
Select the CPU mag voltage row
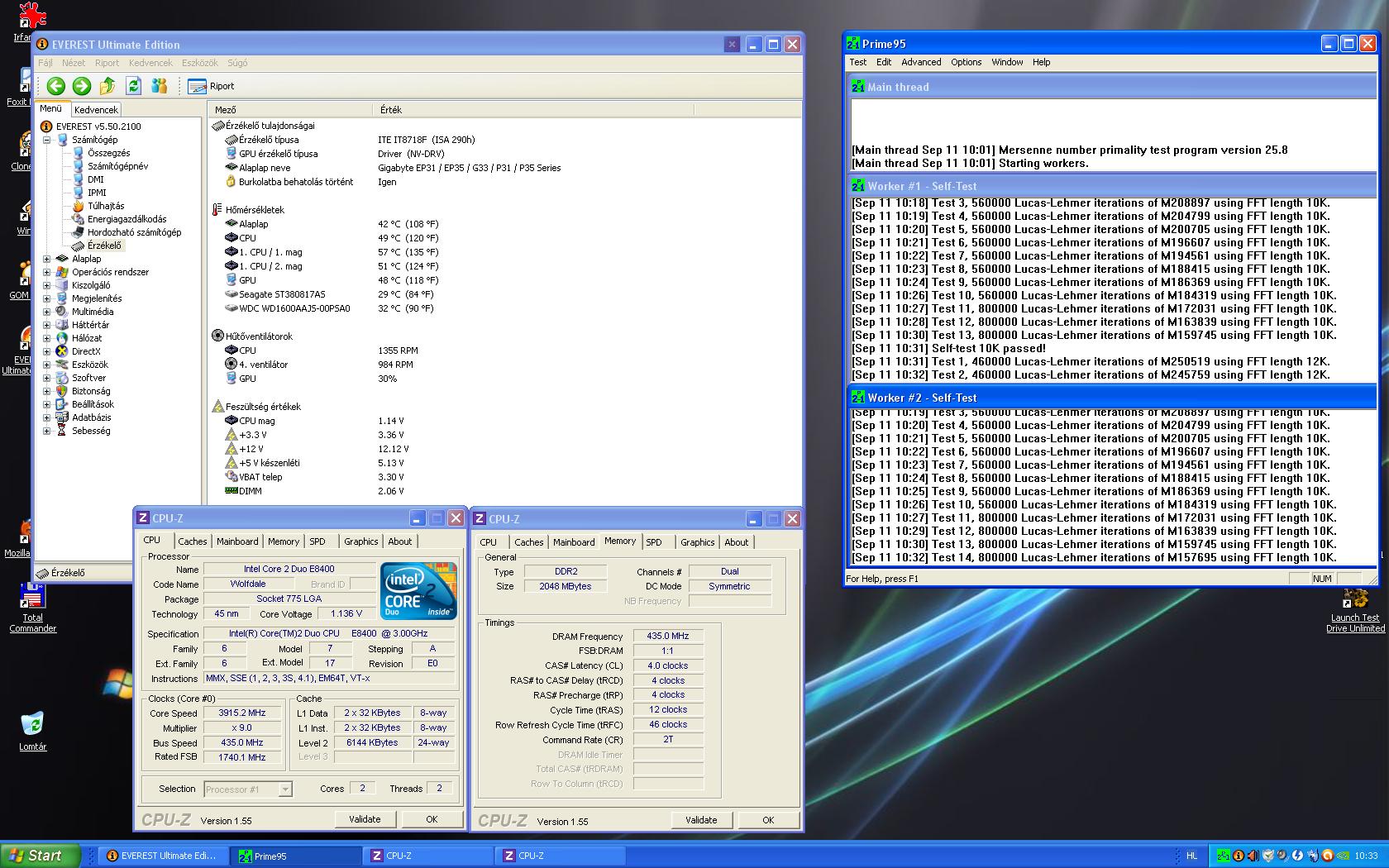tap(504, 421)
